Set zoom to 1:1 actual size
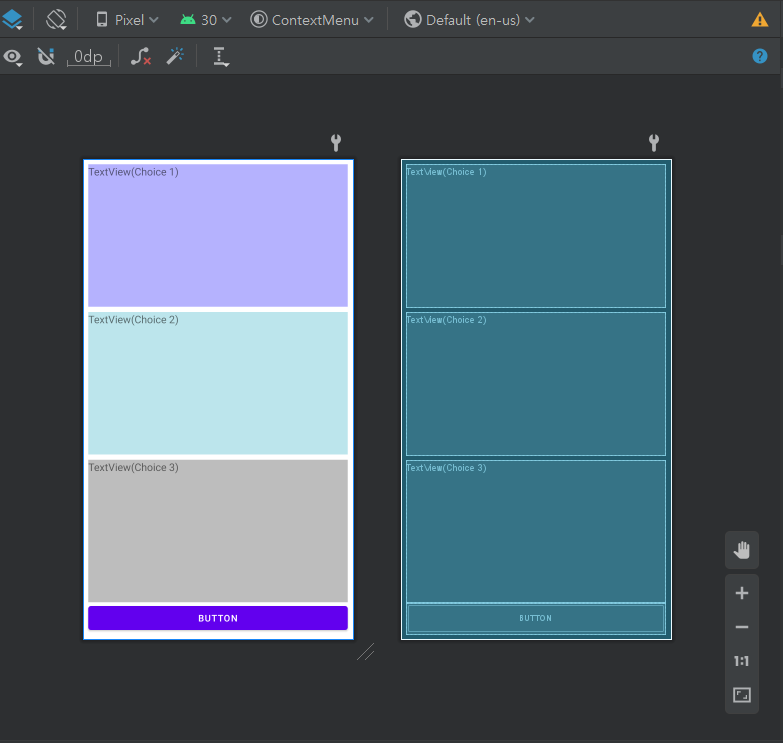Image resolution: width=783 pixels, height=743 pixels. coord(742,661)
